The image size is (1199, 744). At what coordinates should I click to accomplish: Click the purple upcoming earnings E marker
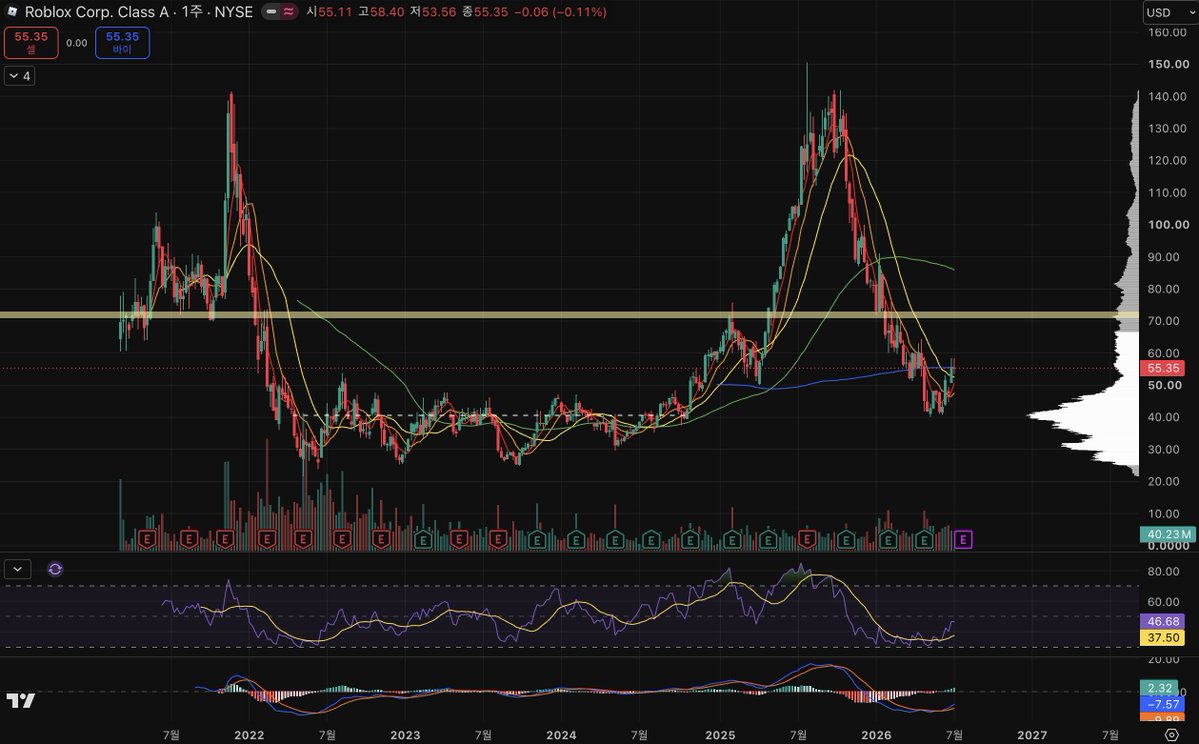click(963, 540)
